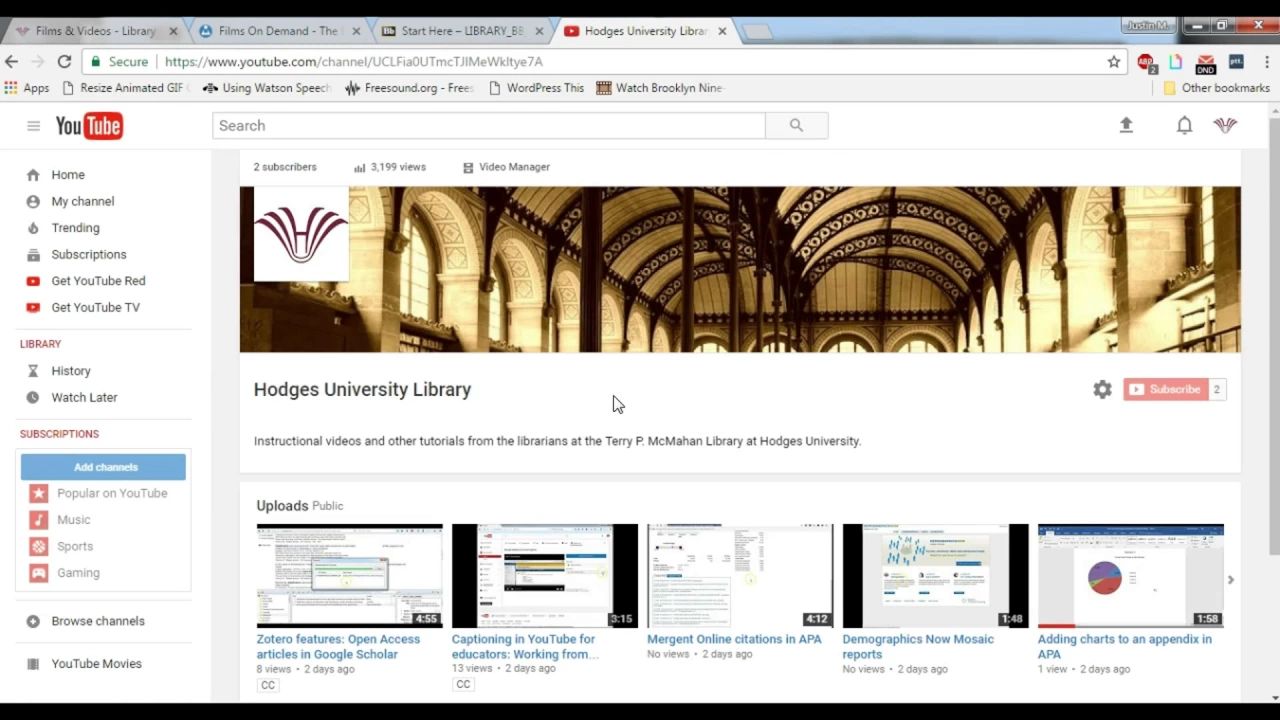Open the 1:48 Demographics Now thumbnail
The width and height of the screenshot is (1280, 720).
click(x=935, y=576)
